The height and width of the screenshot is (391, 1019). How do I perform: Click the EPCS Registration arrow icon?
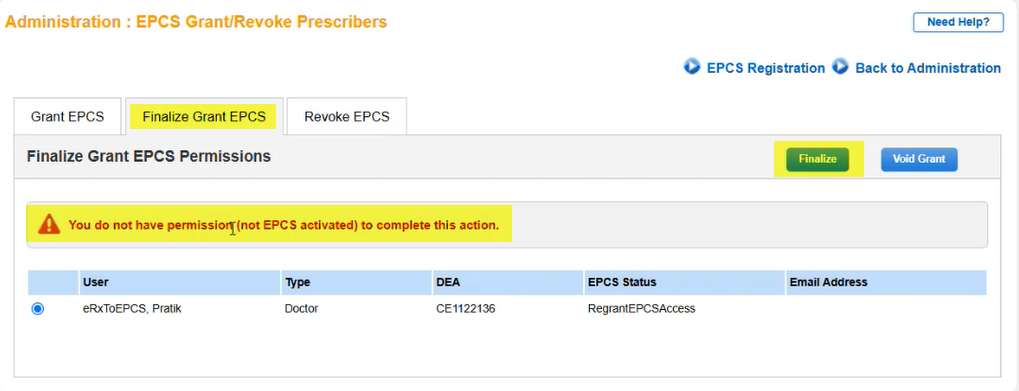(x=691, y=67)
